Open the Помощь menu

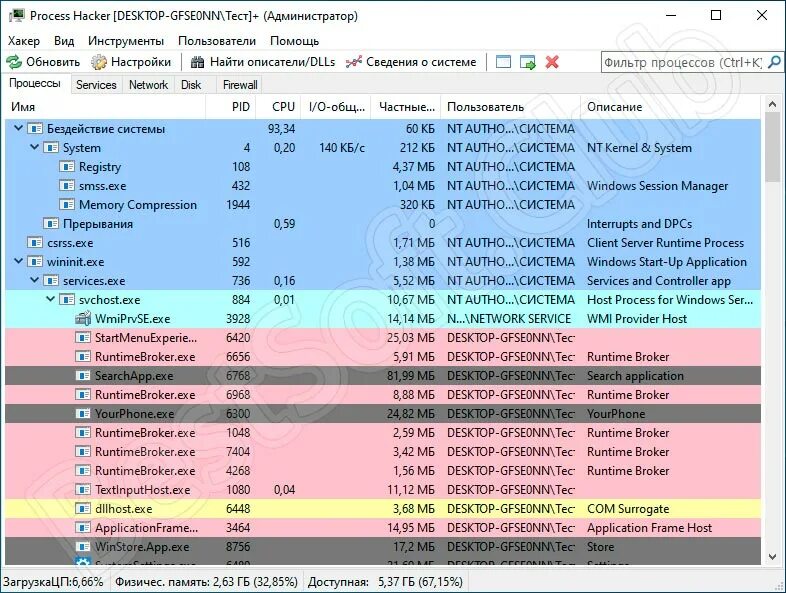pos(294,41)
